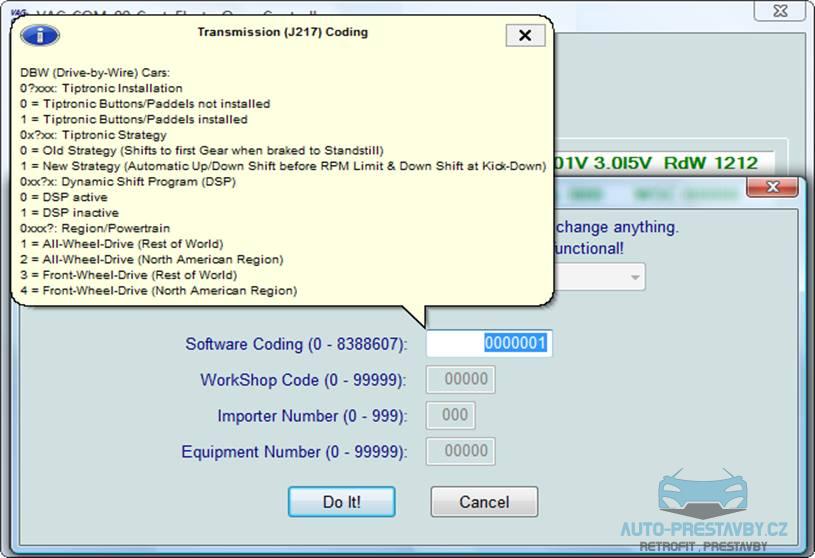815x558 pixels.
Task: Open the dropdown partially hidden behind the balloon
Action: coord(633,276)
